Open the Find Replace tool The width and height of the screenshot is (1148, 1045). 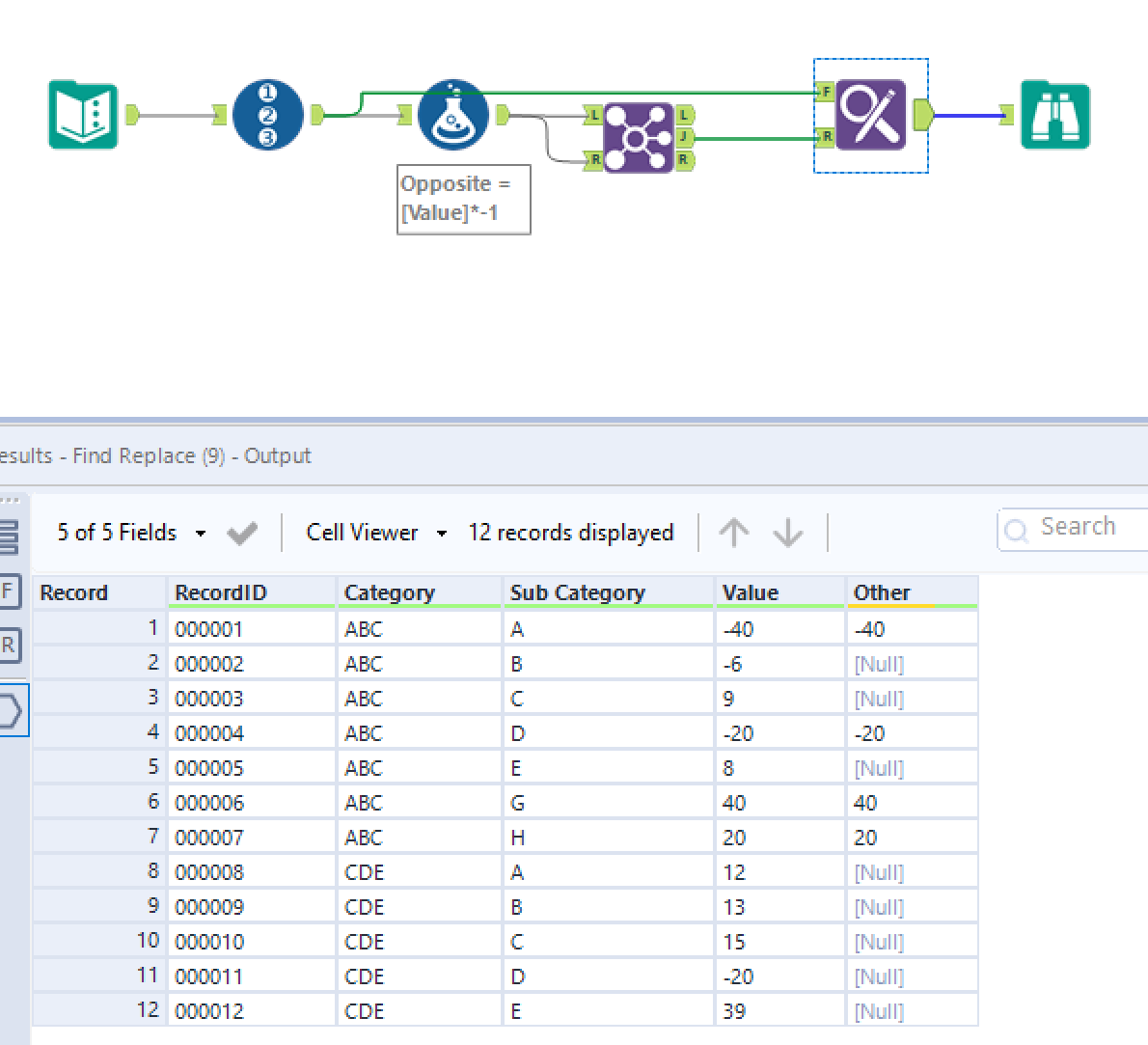pyautogui.click(x=871, y=115)
